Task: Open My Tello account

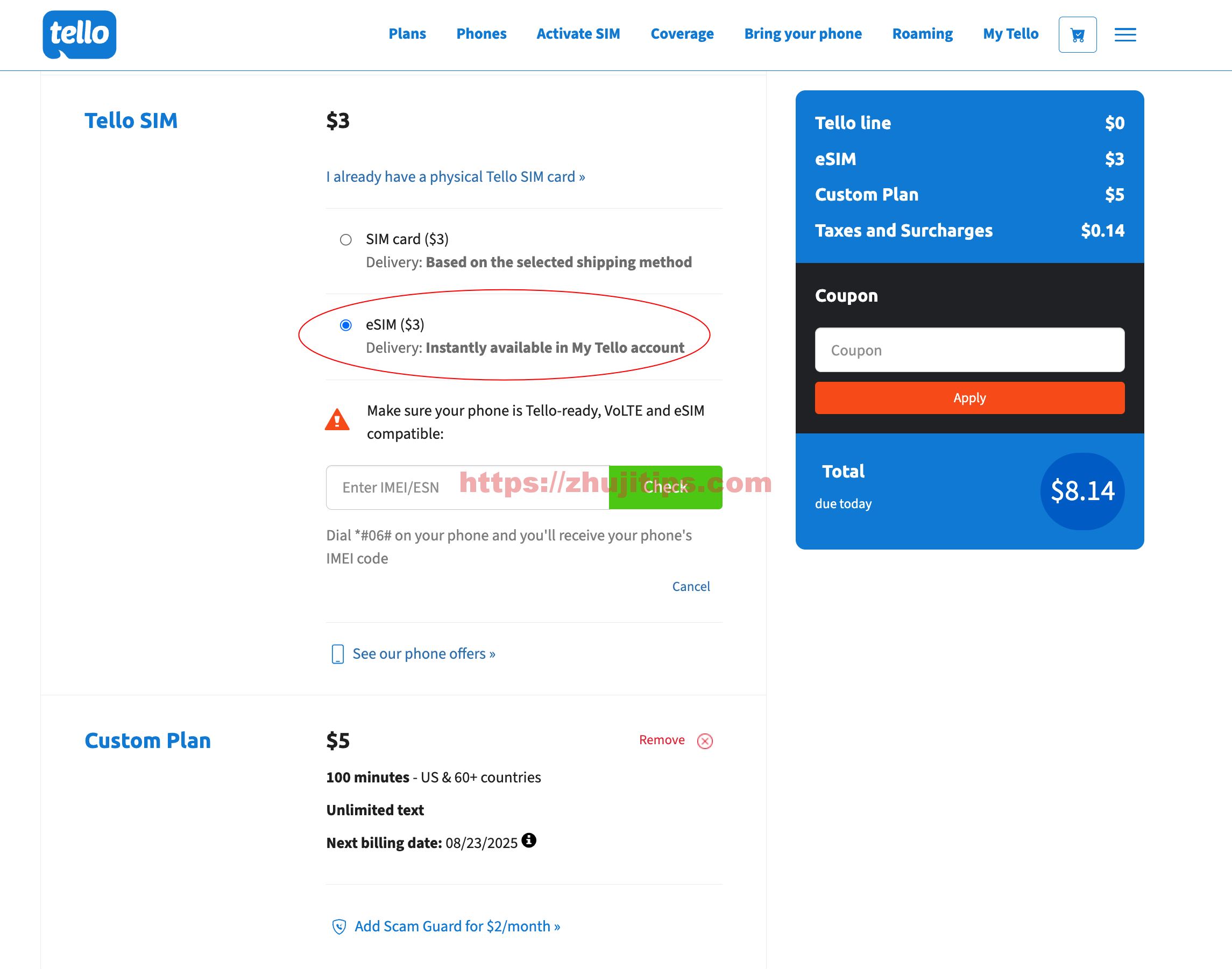Action: coord(1011,34)
